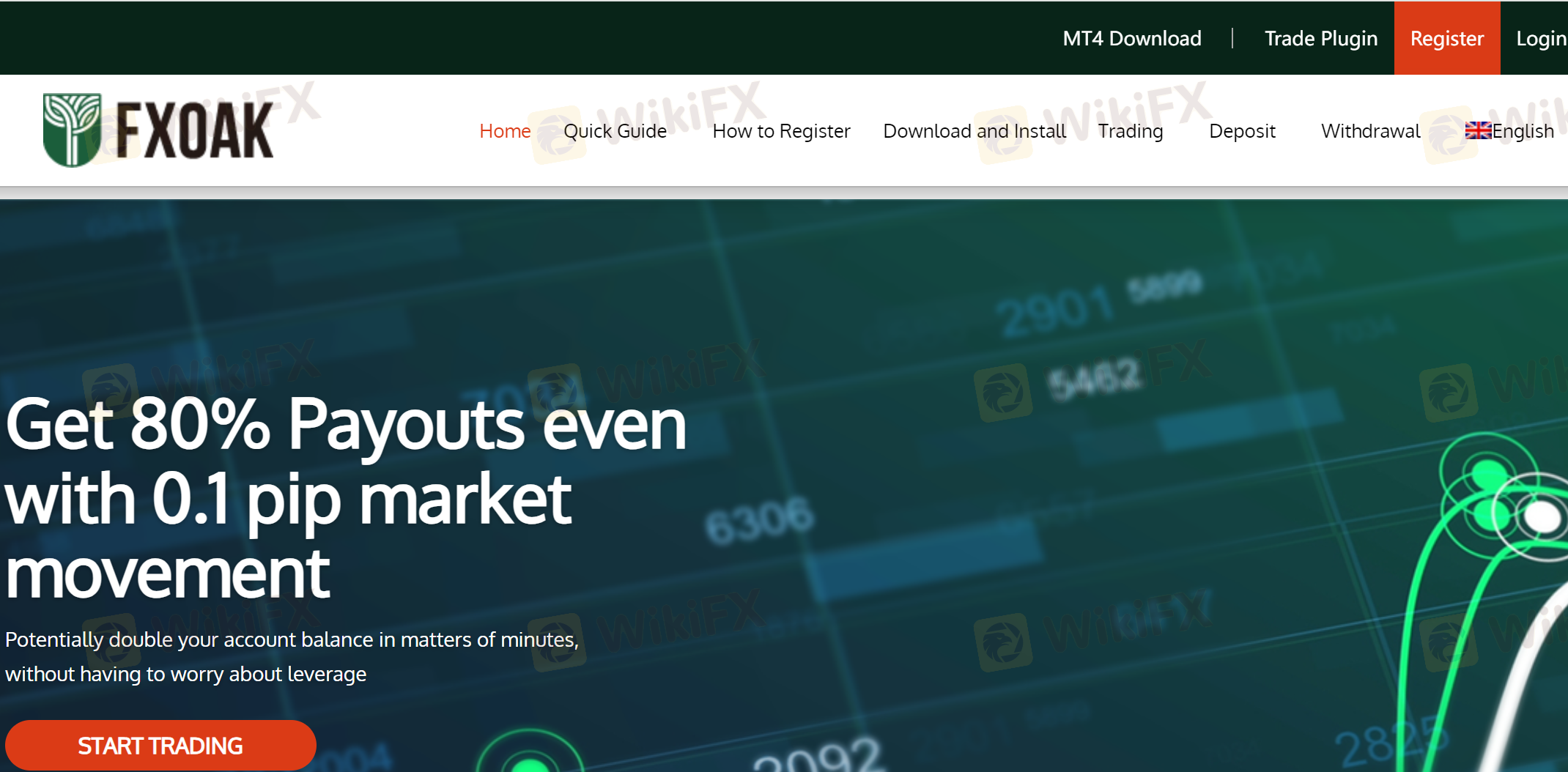Click the 'Get 80% Payouts' headline
This screenshot has height=772, width=1568.
346,497
